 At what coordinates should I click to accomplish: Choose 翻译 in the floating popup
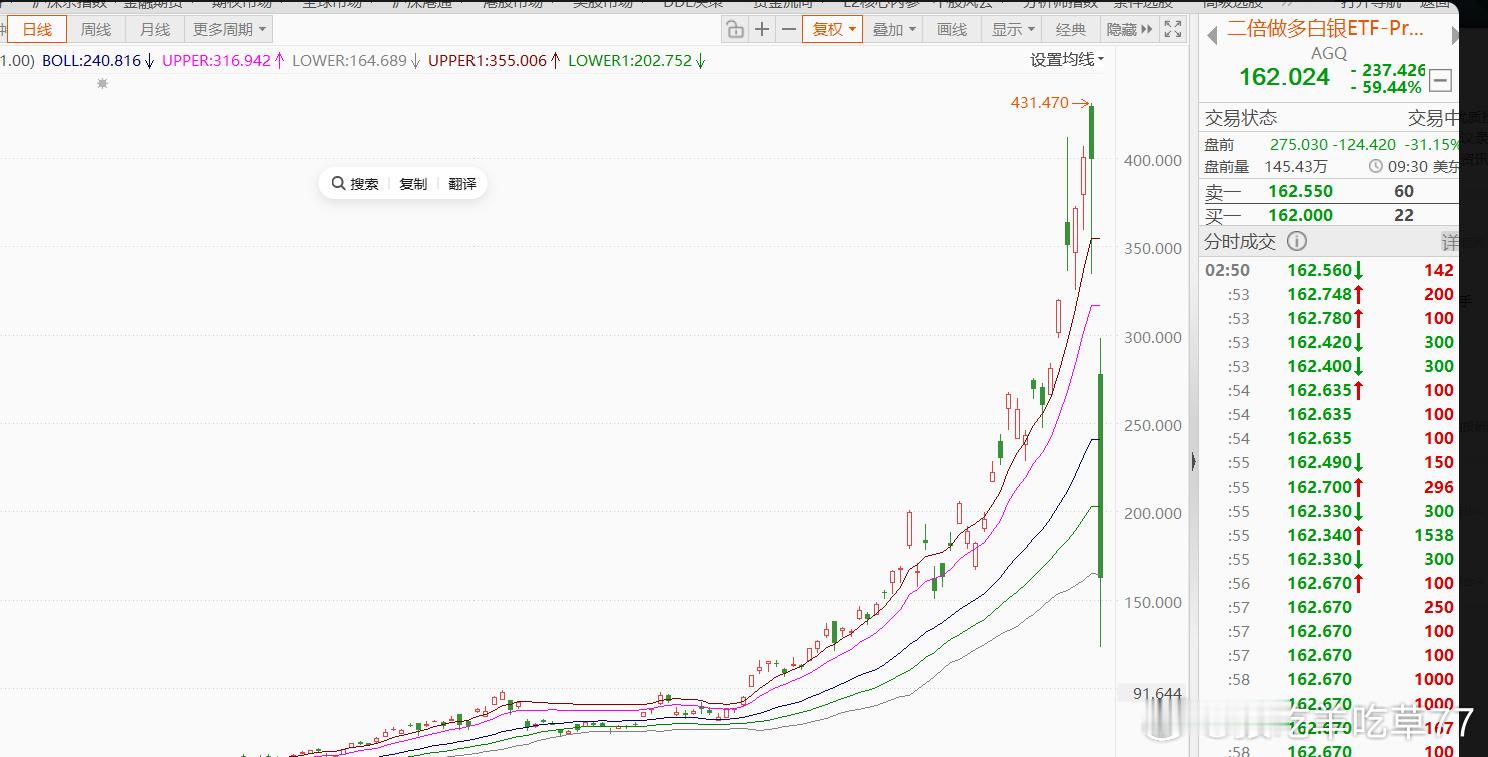point(462,184)
